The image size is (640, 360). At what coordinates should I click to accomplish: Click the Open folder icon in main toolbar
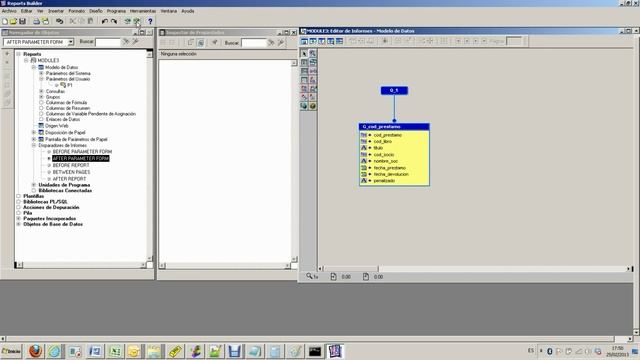[13, 21]
